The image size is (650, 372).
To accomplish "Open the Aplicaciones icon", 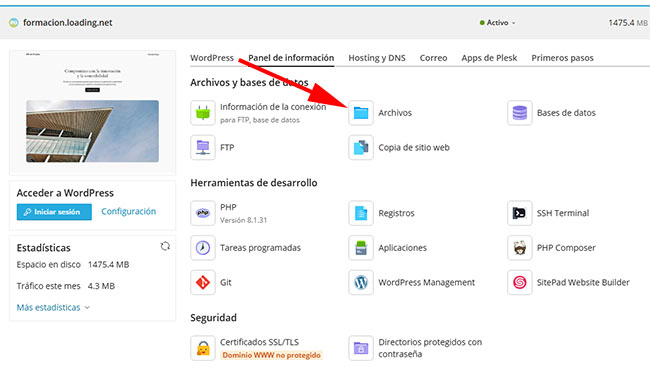I will [x=361, y=248].
